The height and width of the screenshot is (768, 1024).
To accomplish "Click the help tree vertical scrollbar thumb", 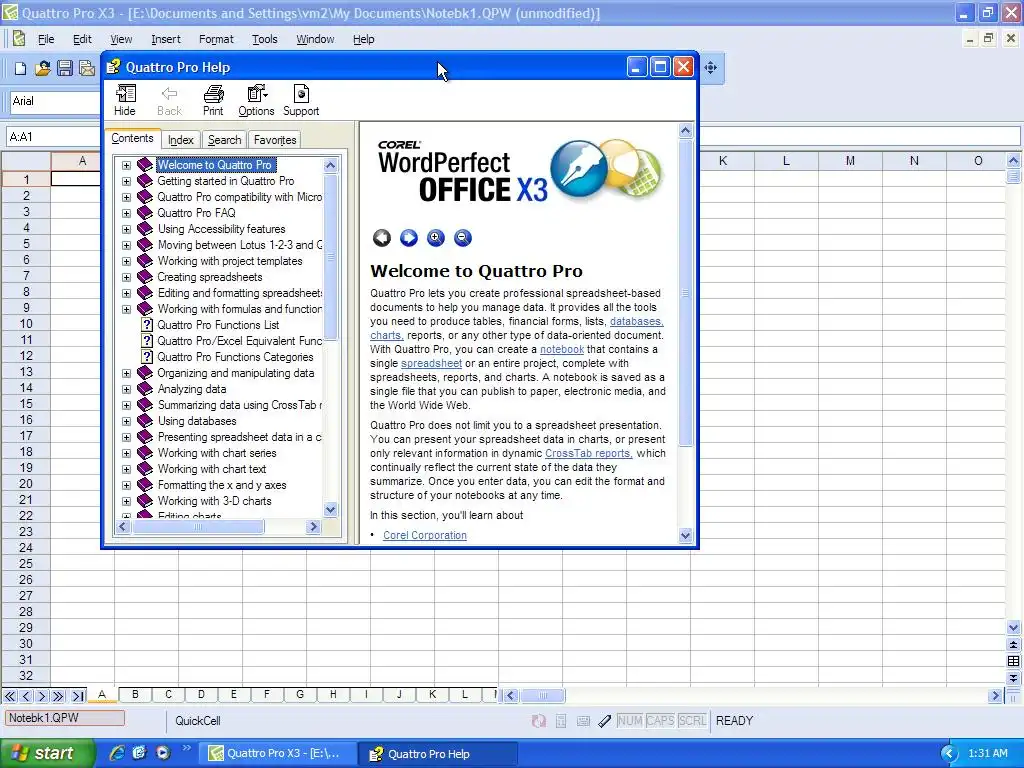I will [x=330, y=257].
